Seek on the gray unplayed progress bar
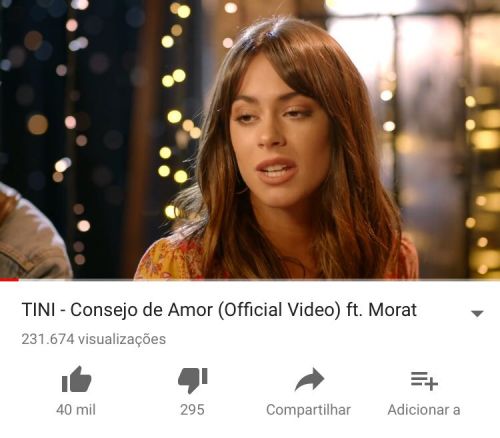 (259, 280)
